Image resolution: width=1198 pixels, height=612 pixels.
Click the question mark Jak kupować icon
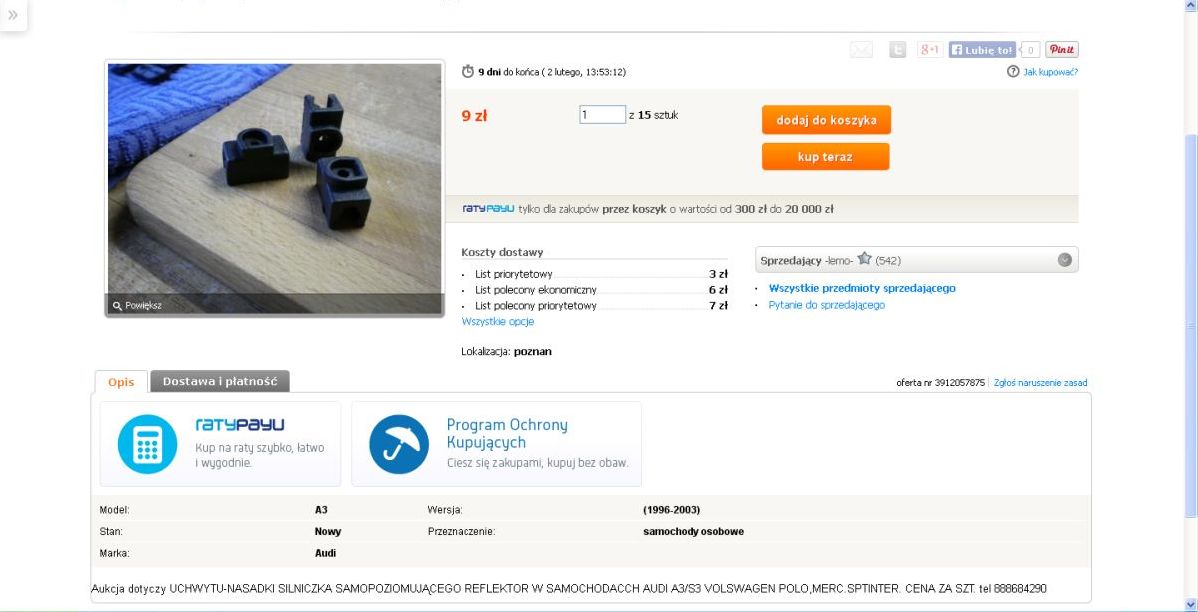click(1013, 71)
